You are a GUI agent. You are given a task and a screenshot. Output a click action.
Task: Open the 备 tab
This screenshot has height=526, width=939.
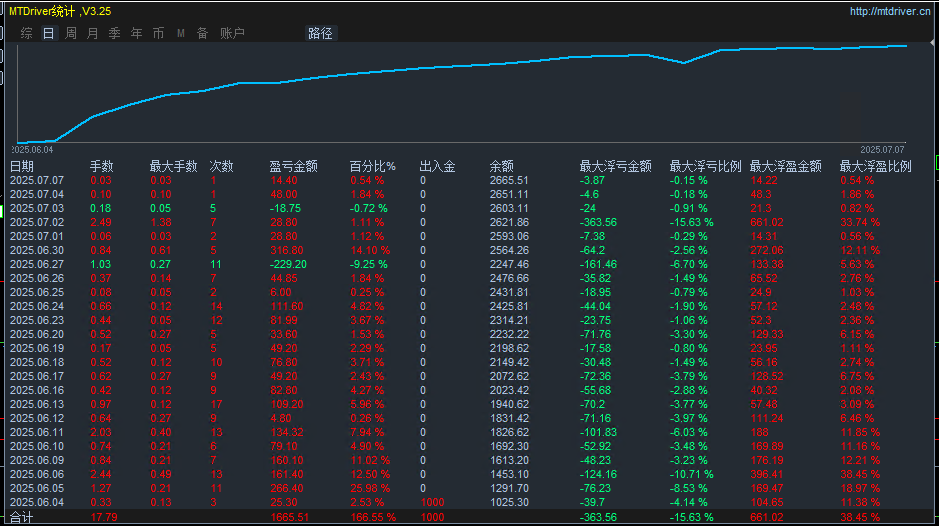pyautogui.click(x=202, y=33)
